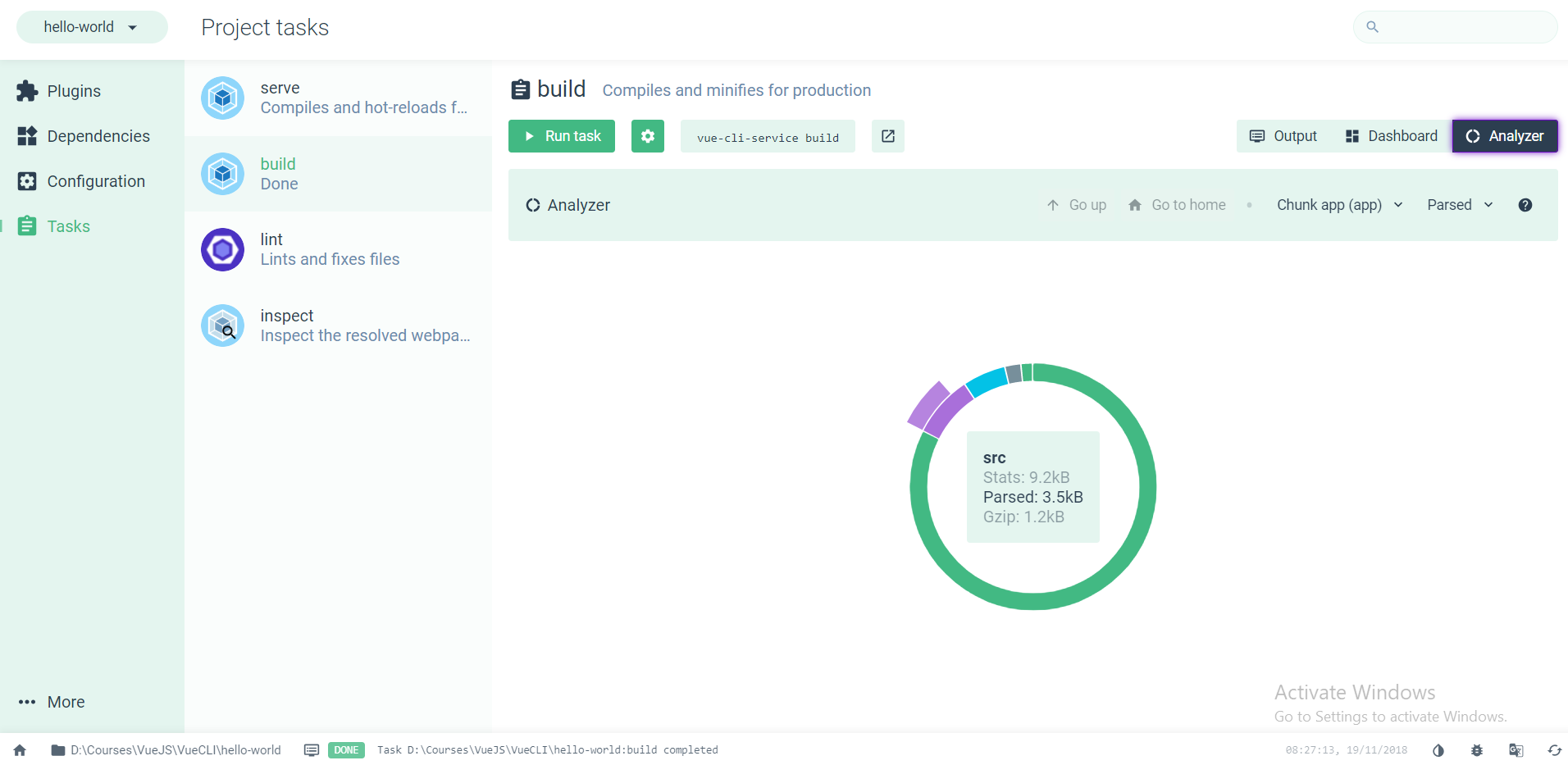Open the logs icon in status bar
Screen dimensions: 1568x765
pyautogui.click(x=312, y=750)
